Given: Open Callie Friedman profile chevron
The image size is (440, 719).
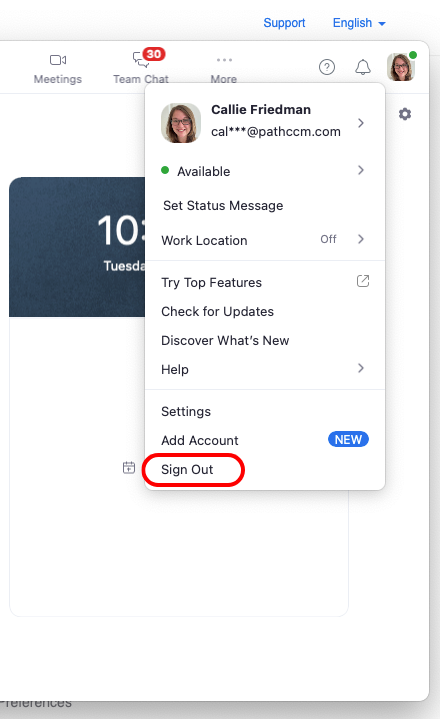Looking at the screenshot, I should tap(361, 123).
